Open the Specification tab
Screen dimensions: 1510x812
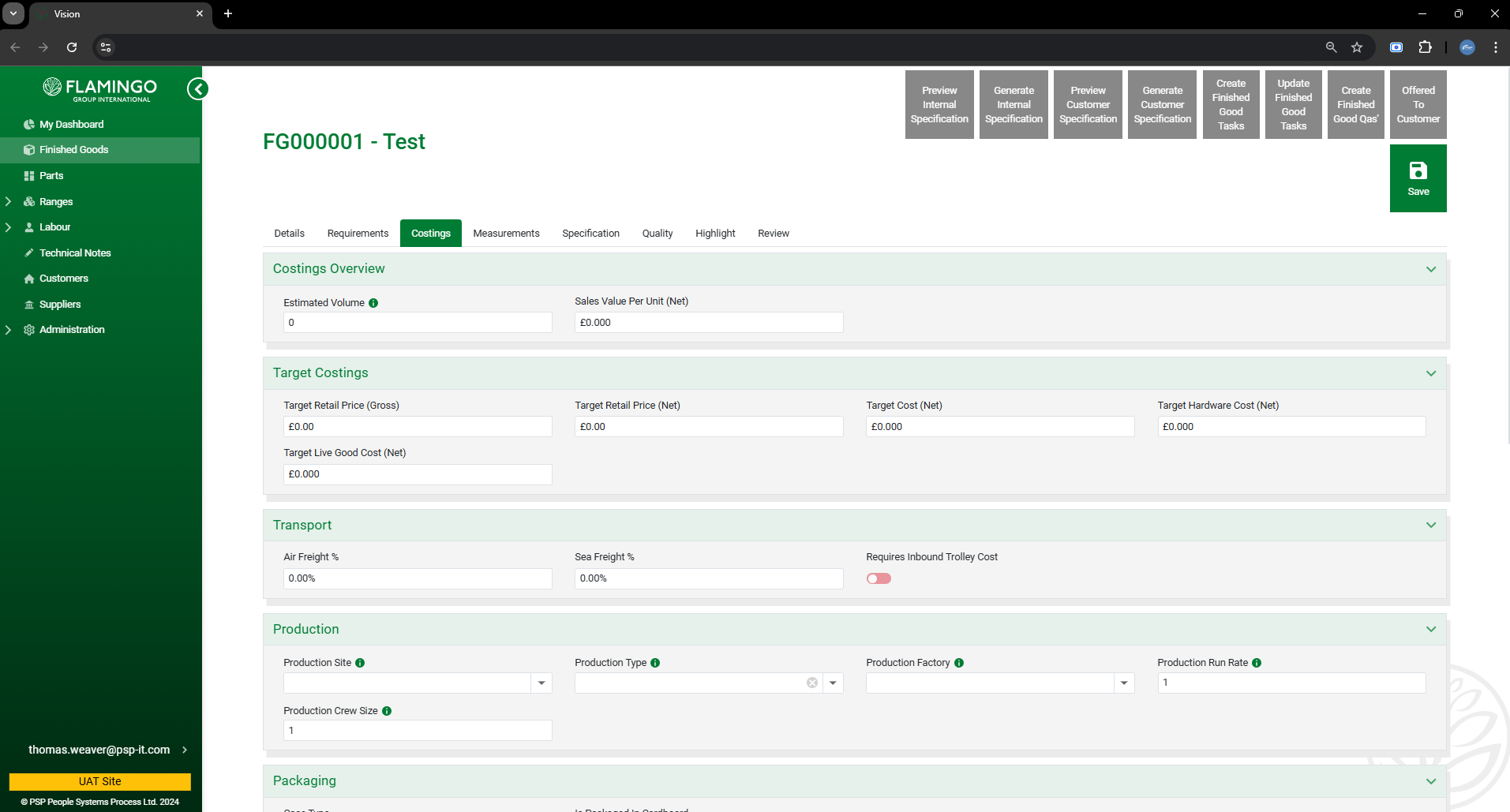(590, 234)
